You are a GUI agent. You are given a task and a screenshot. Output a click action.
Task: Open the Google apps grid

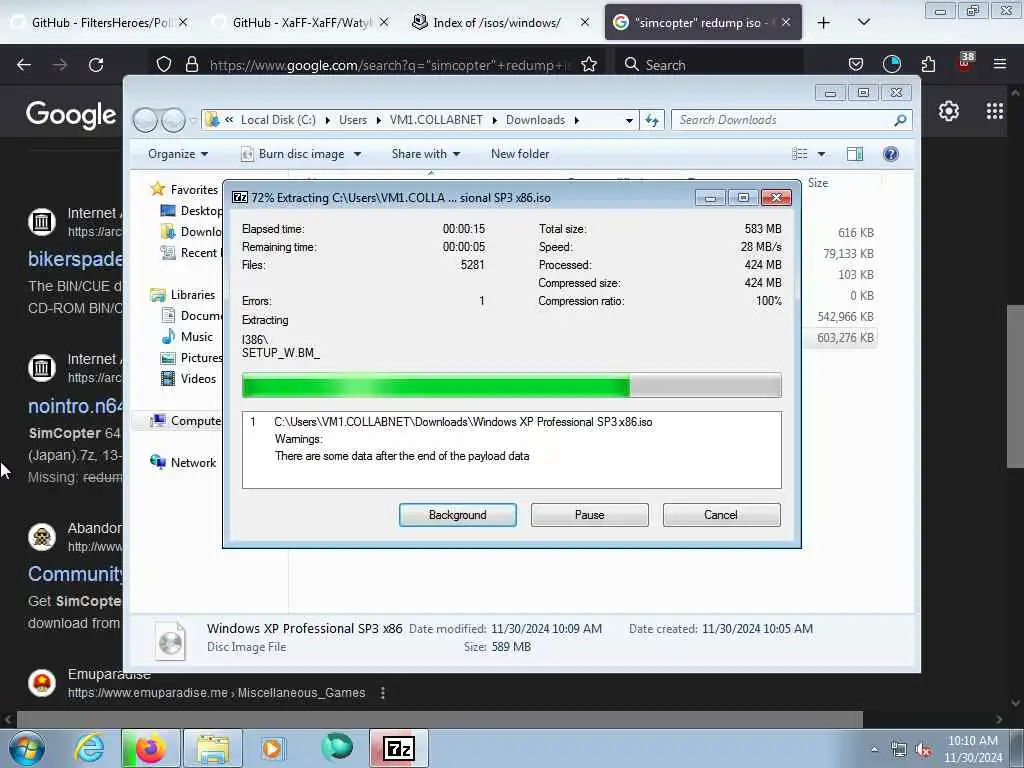click(995, 112)
